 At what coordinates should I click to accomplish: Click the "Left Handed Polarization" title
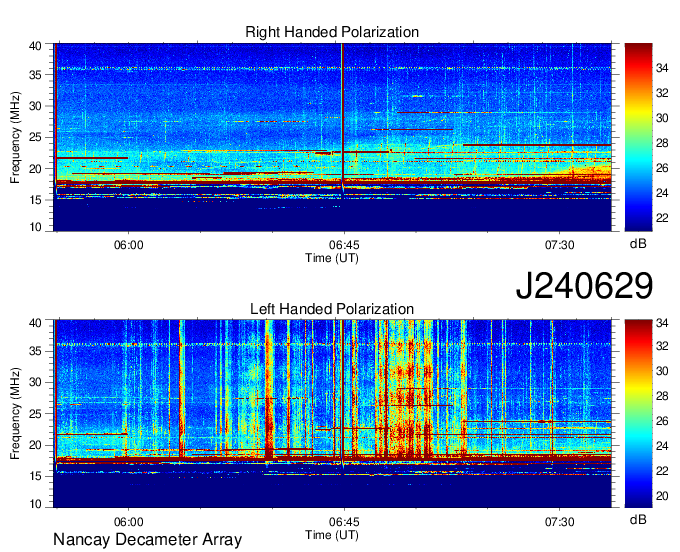(x=332, y=309)
